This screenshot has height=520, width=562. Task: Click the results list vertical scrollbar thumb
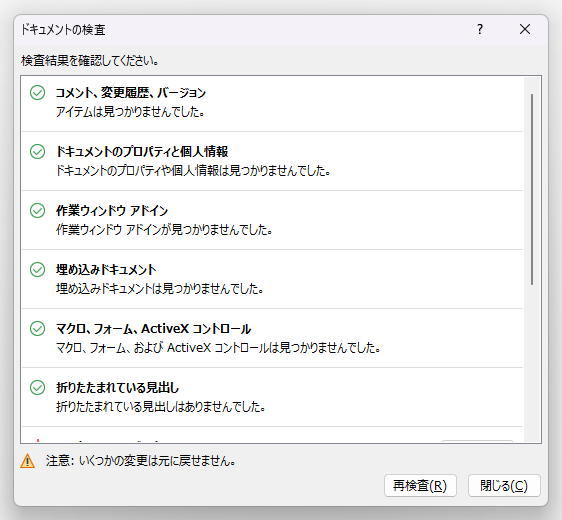click(x=532, y=190)
